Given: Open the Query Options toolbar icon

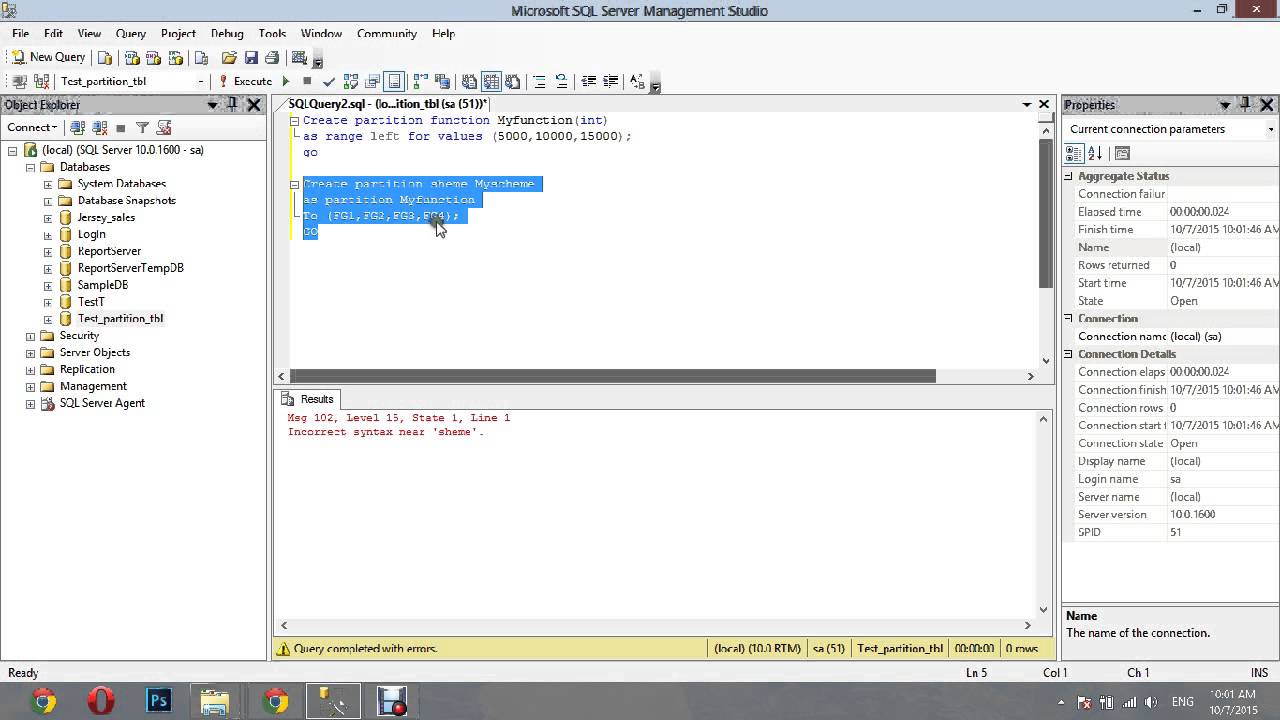Looking at the screenshot, I should click(x=373, y=81).
